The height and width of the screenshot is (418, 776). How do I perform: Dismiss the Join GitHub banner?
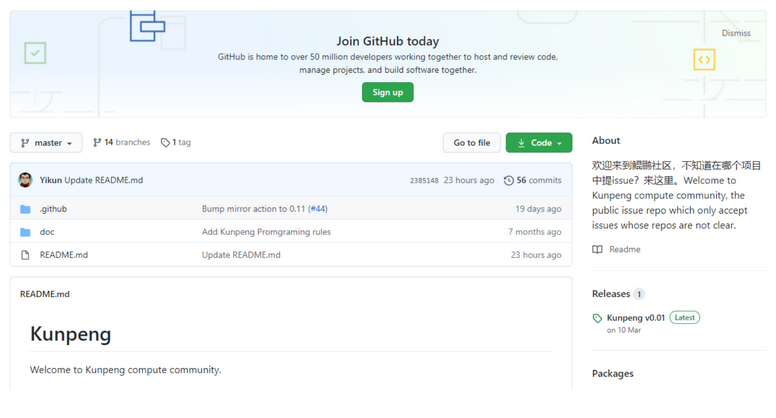(736, 33)
